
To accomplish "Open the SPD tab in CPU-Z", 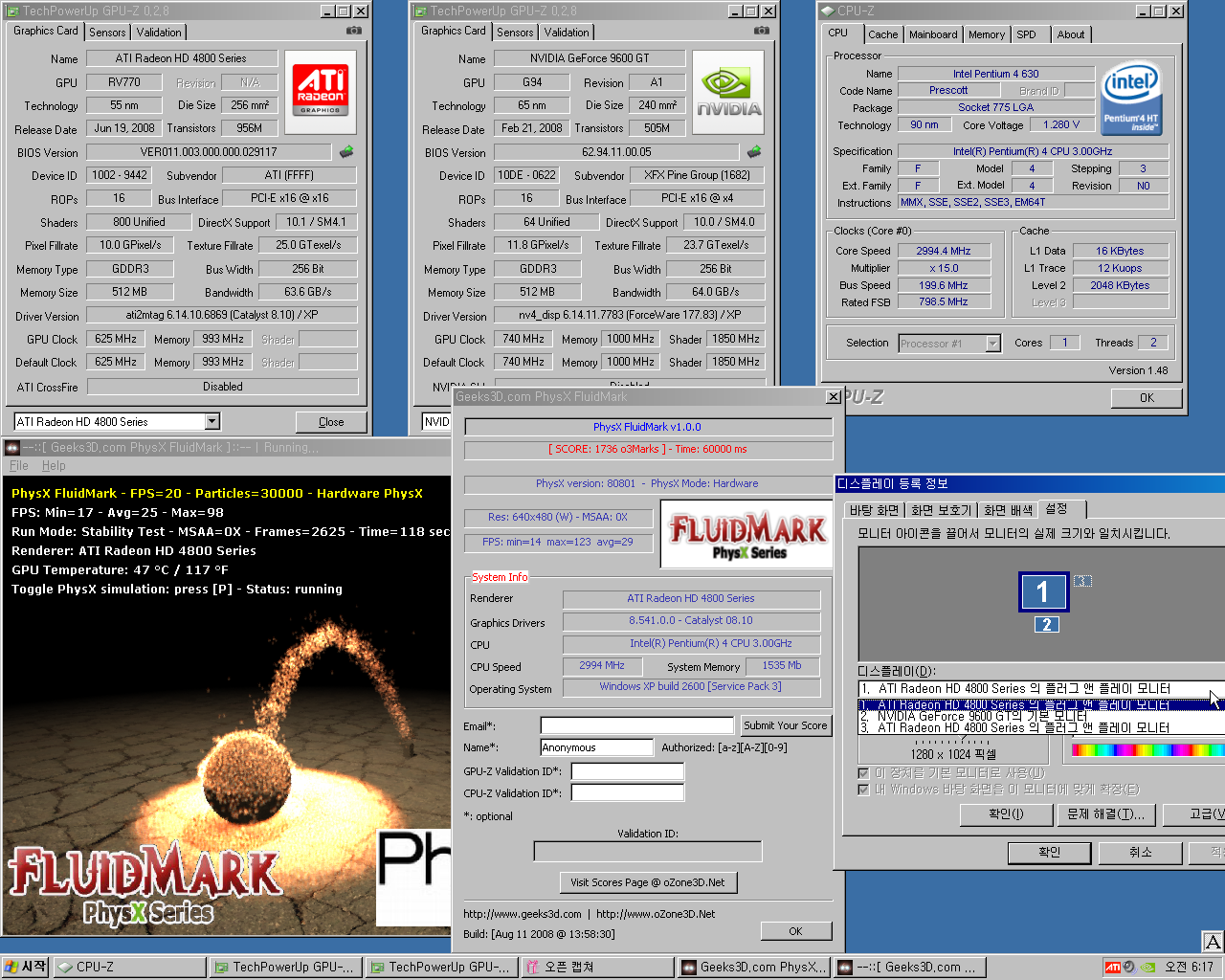I will point(1027,34).
